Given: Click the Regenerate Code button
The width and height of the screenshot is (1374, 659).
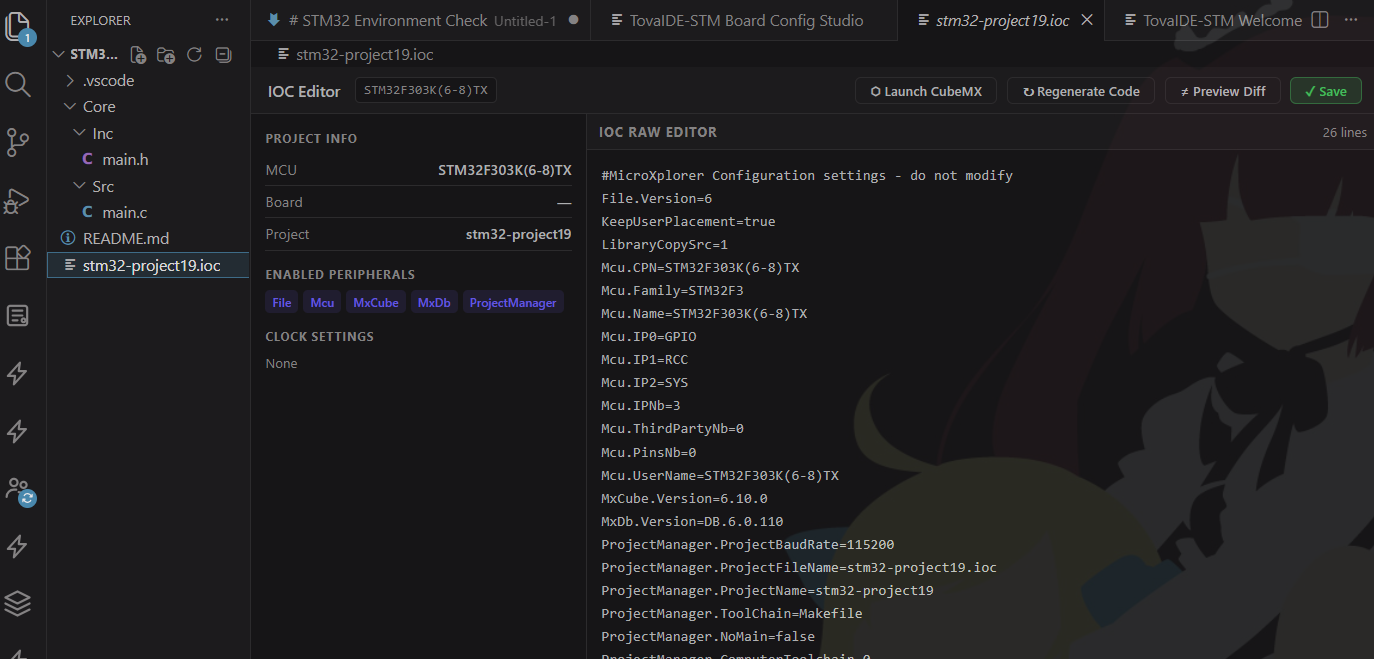Looking at the screenshot, I should tap(1080, 91).
